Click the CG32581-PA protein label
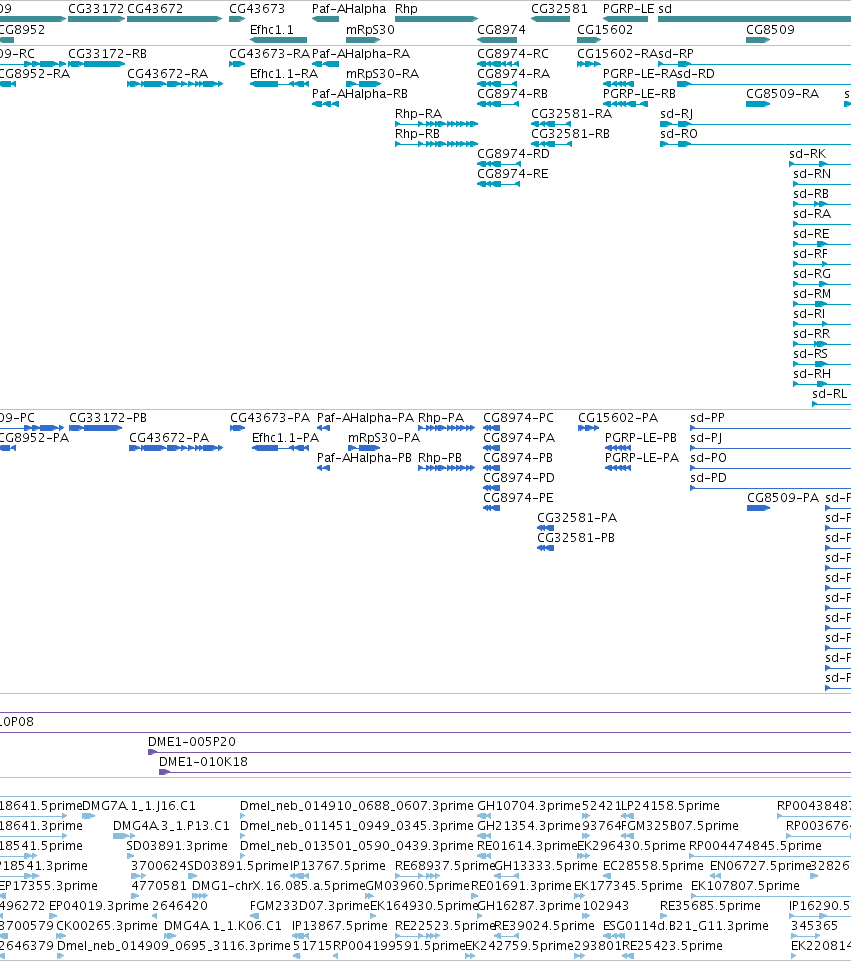Viewport: 851px width, 961px height. [x=577, y=518]
